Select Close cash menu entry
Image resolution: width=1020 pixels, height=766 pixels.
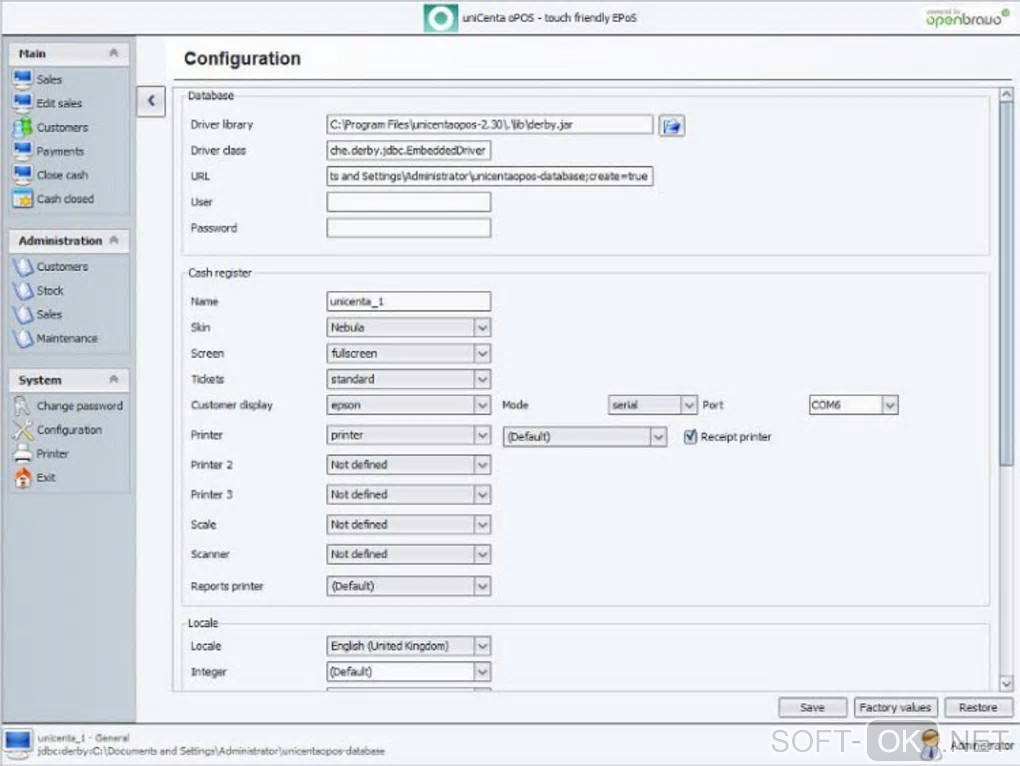tap(62, 176)
